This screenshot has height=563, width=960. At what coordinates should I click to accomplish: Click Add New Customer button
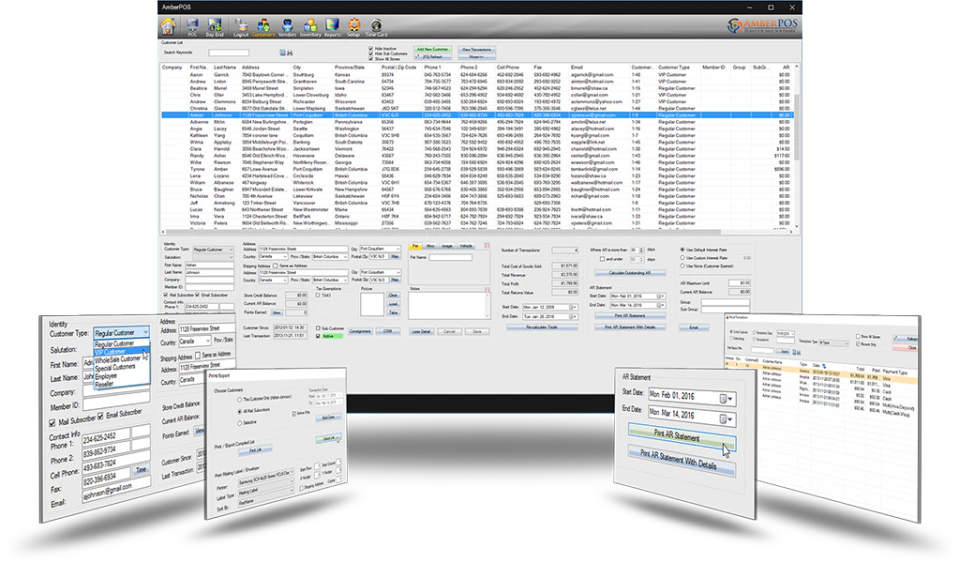point(433,49)
